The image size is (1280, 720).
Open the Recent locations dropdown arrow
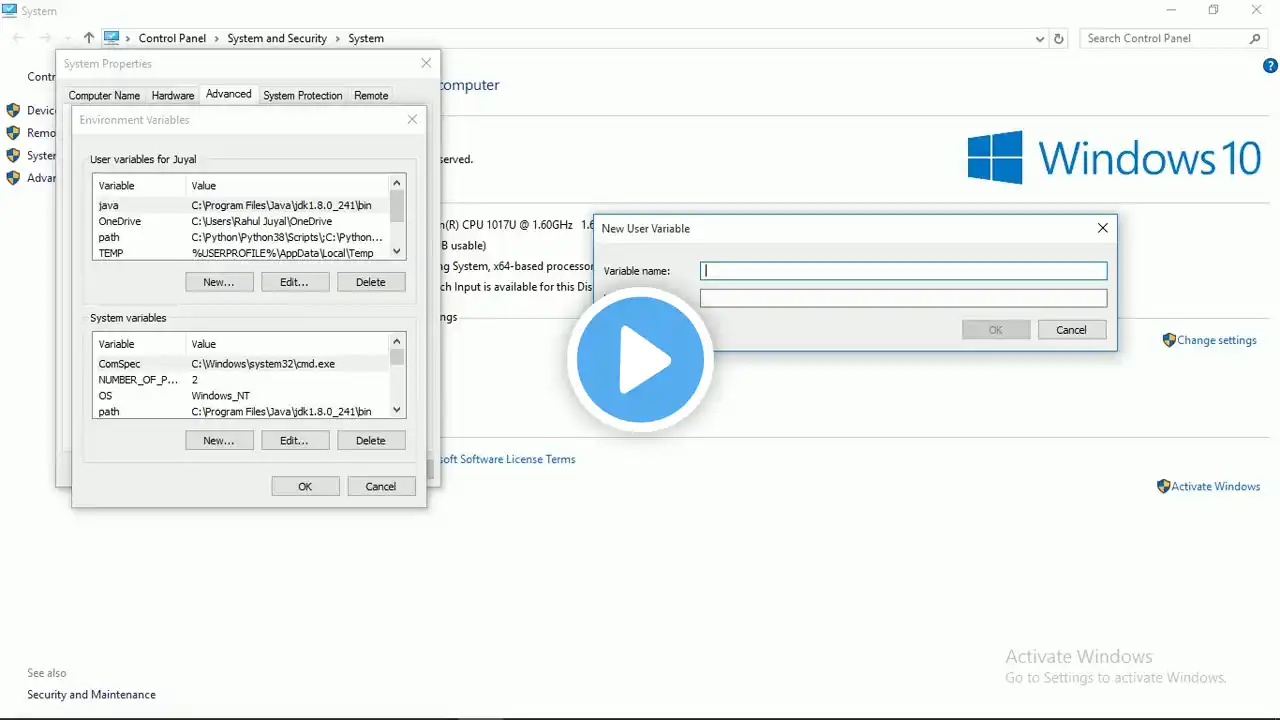pyautogui.click(x=68, y=38)
